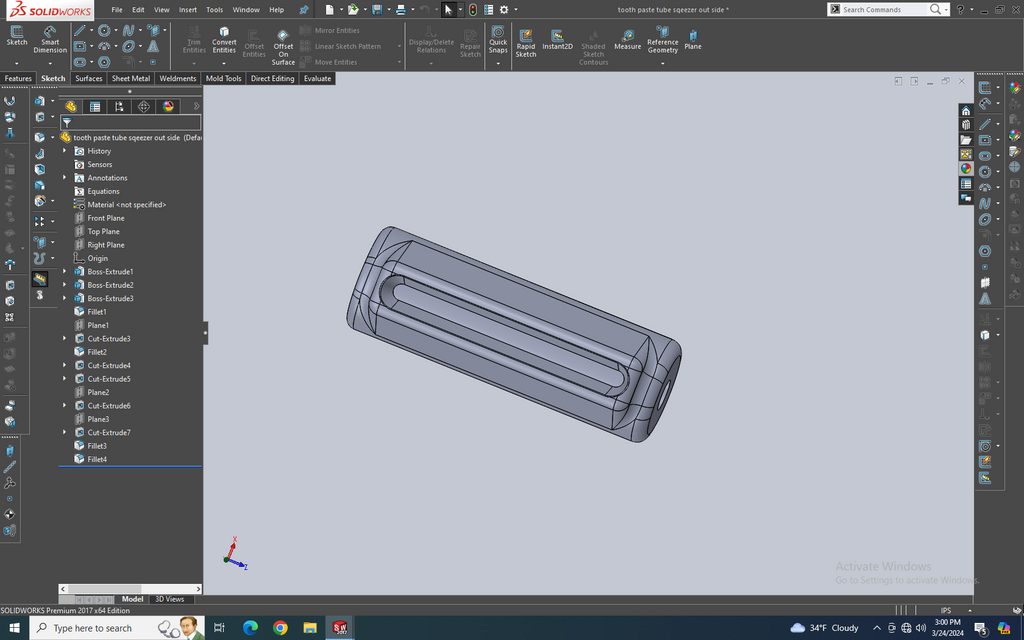Image resolution: width=1024 pixels, height=640 pixels.
Task: Click the Reference Geometry icon
Action: point(662,39)
